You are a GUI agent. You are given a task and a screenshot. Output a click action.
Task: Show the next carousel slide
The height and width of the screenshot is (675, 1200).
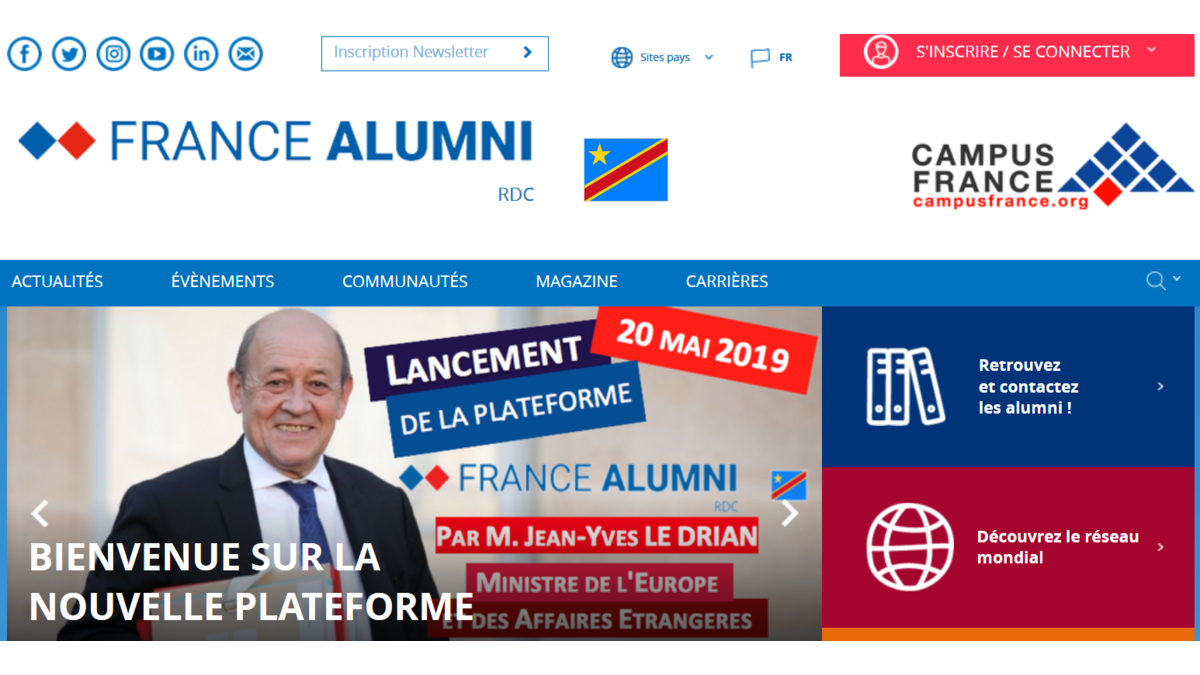[x=790, y=514]
